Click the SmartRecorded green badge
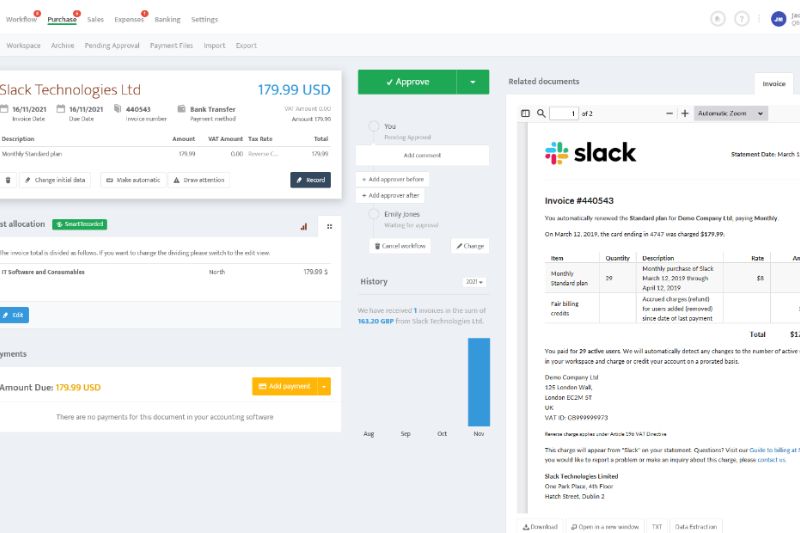800x533 pixels. click(80, 224)
